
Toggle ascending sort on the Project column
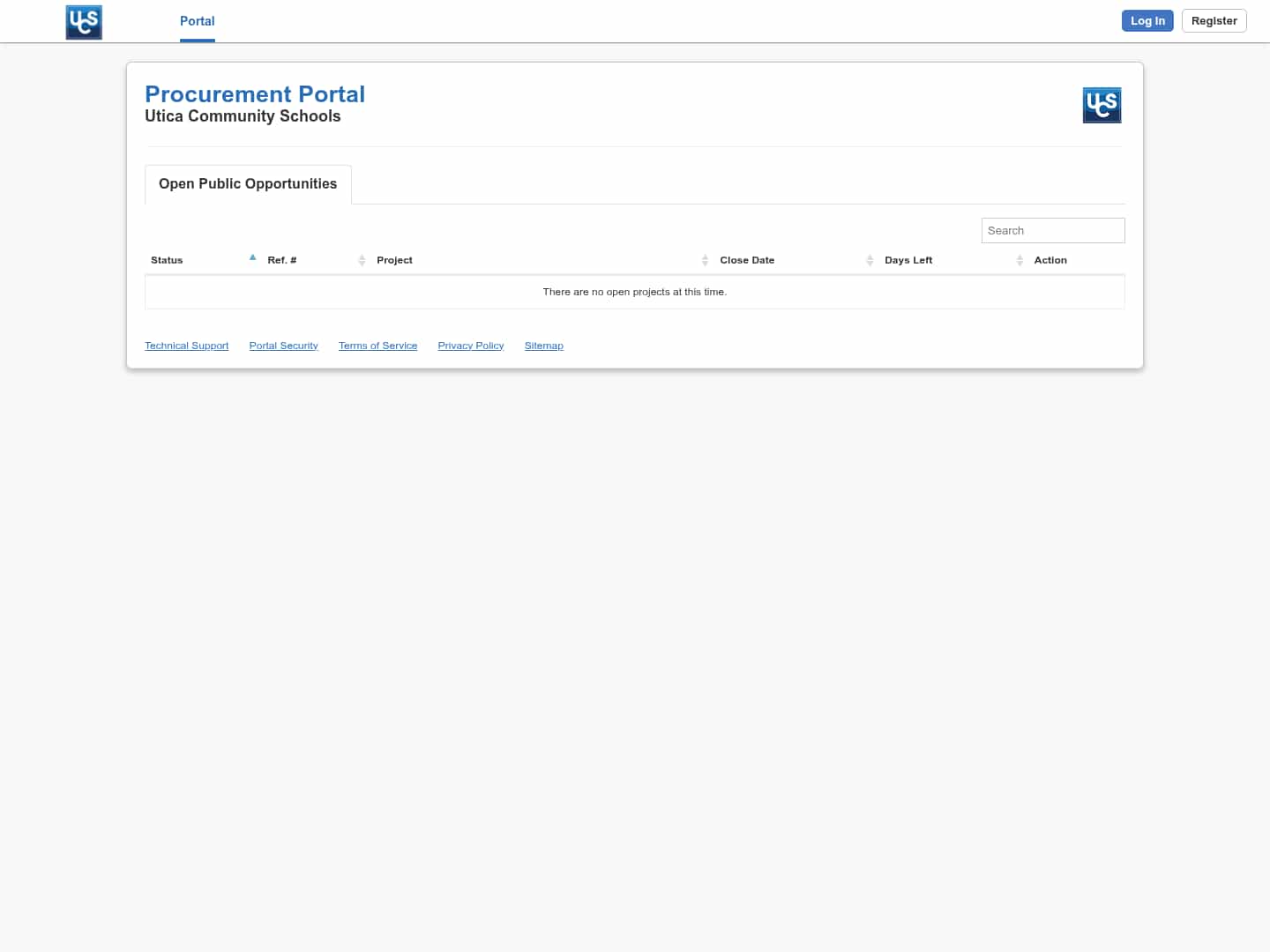click(394, 259)
